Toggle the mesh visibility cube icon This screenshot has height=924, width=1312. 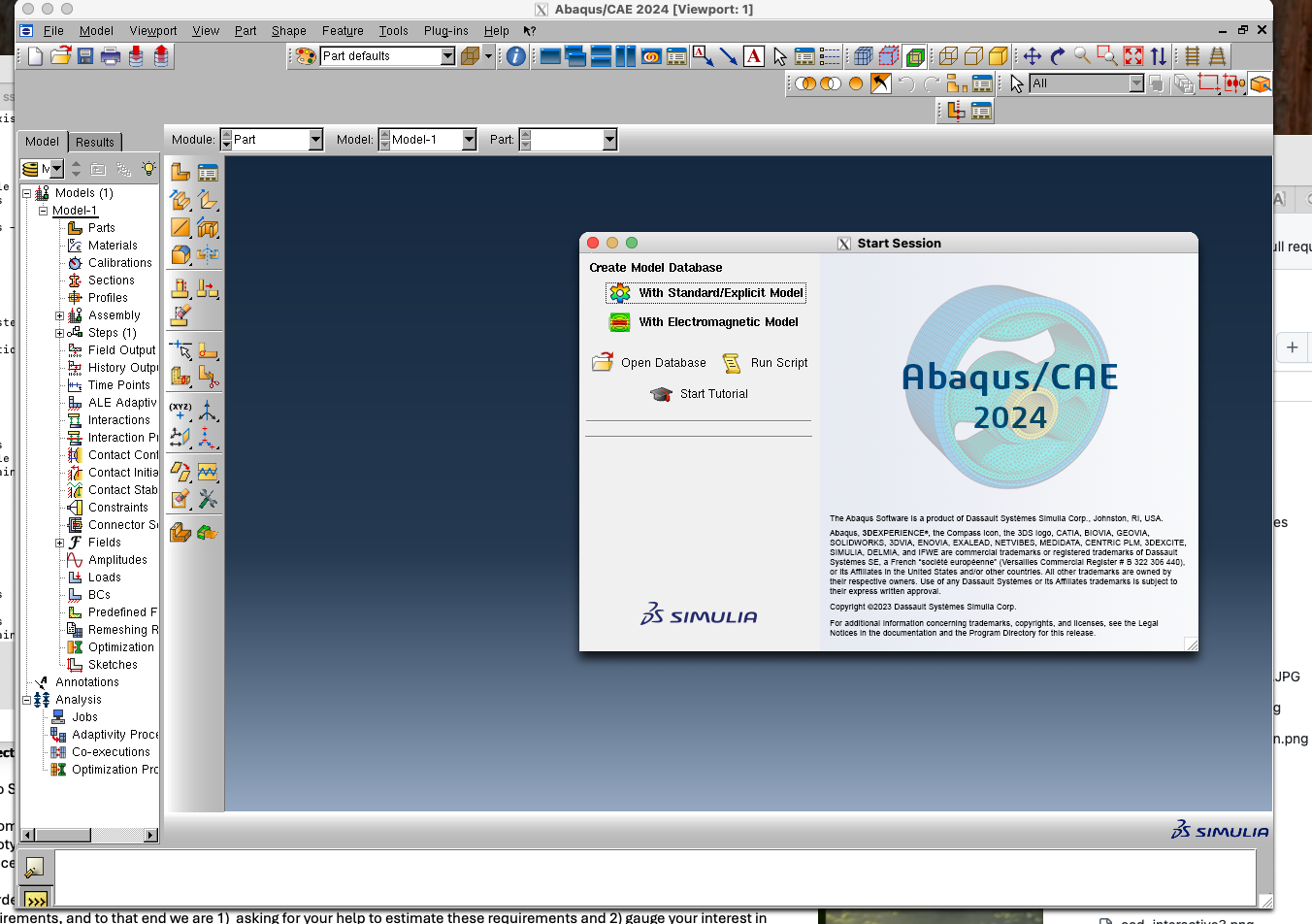pyautogui.click(x=864, y=56)
